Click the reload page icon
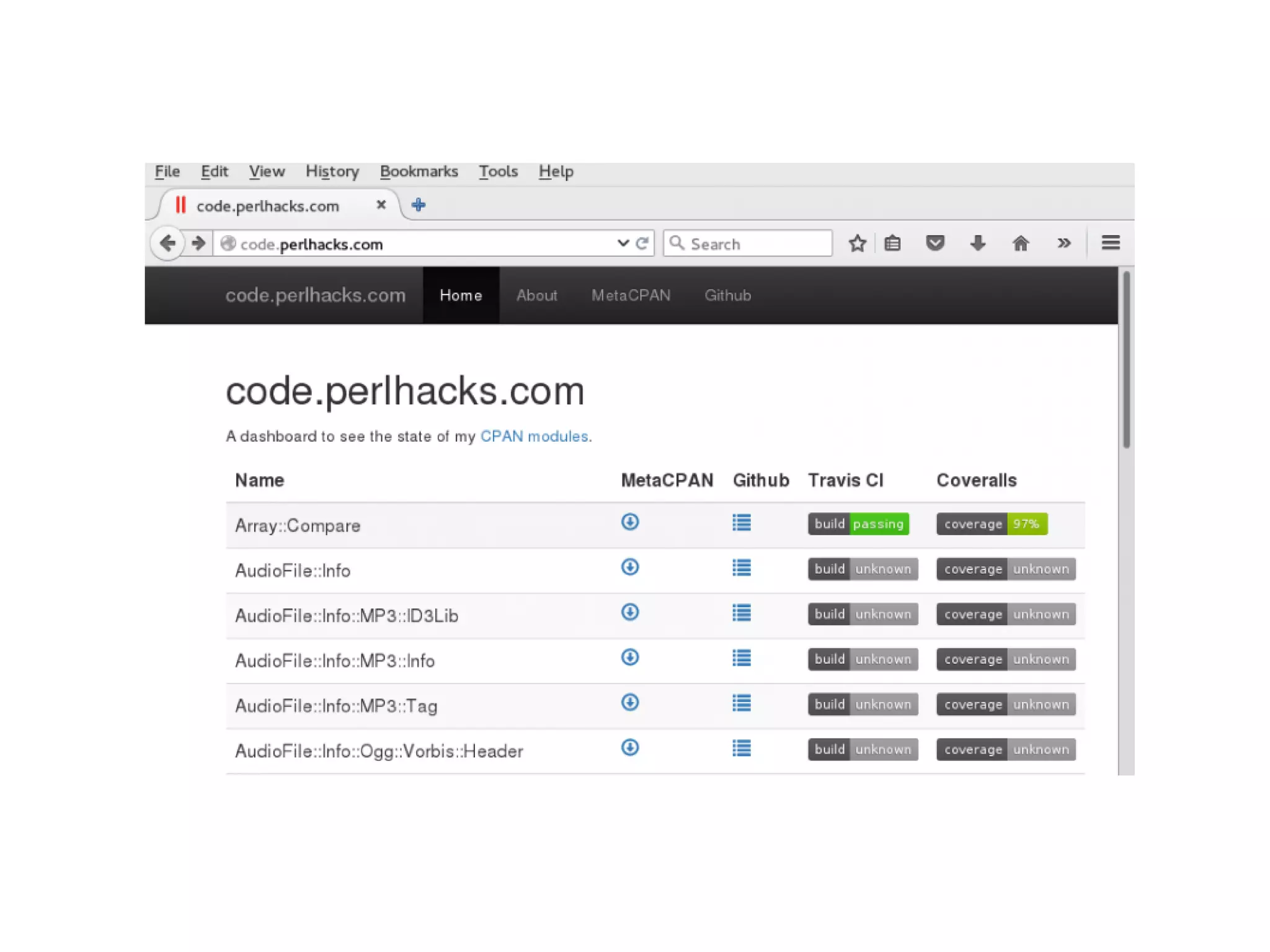 (642, 243)
